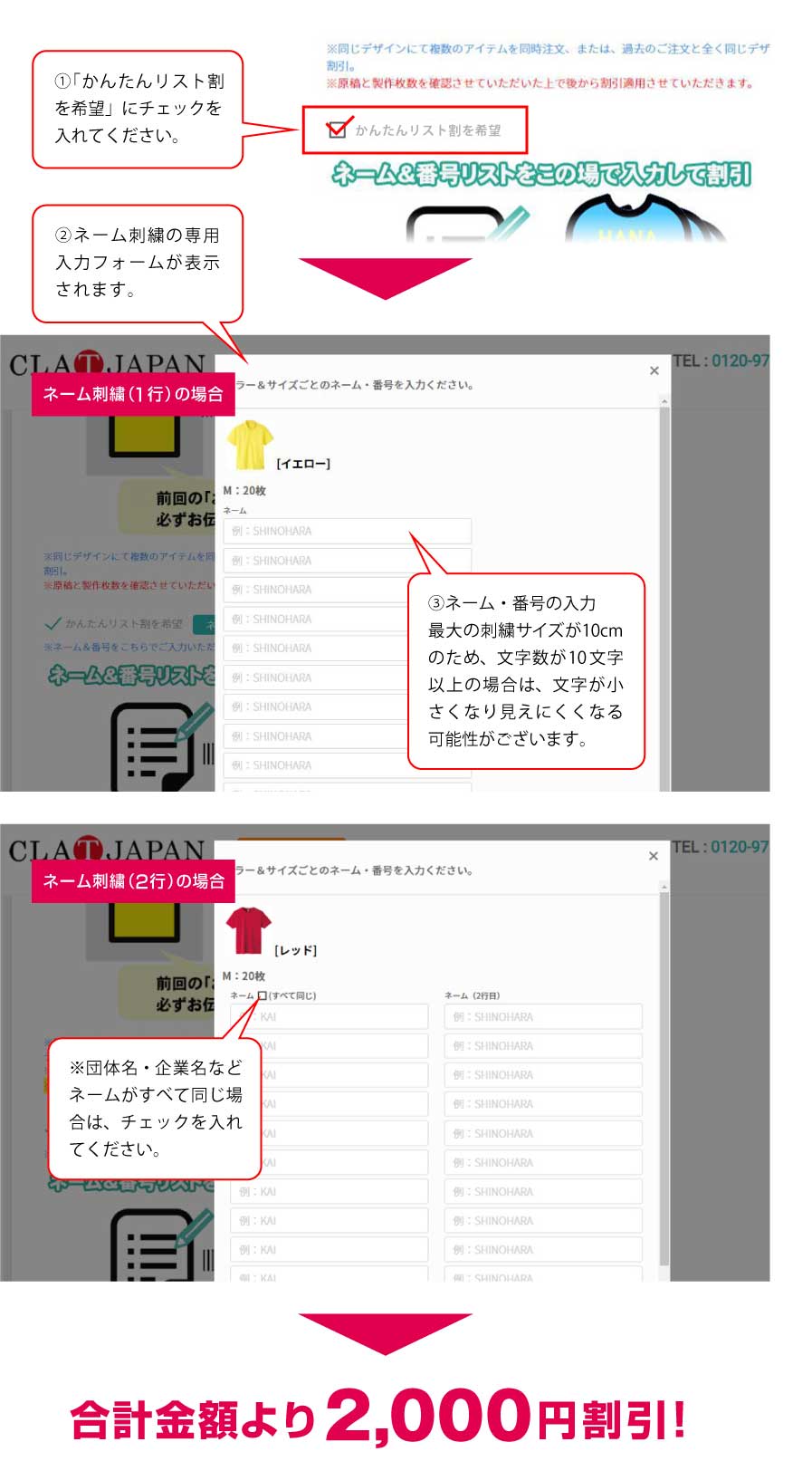This screenshot has width=812, height=1461.
Task: Click the CLAT JAPAN logo above ネーム刺繍(2行)
Action: (107, 850)
